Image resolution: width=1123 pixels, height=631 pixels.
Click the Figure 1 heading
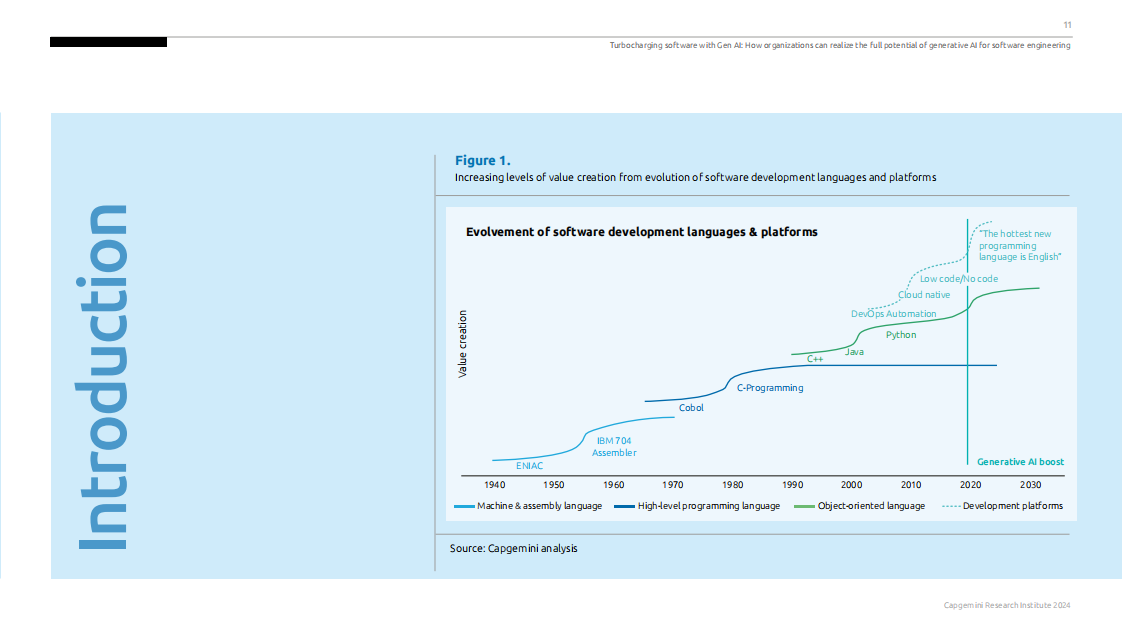point(482,160)
